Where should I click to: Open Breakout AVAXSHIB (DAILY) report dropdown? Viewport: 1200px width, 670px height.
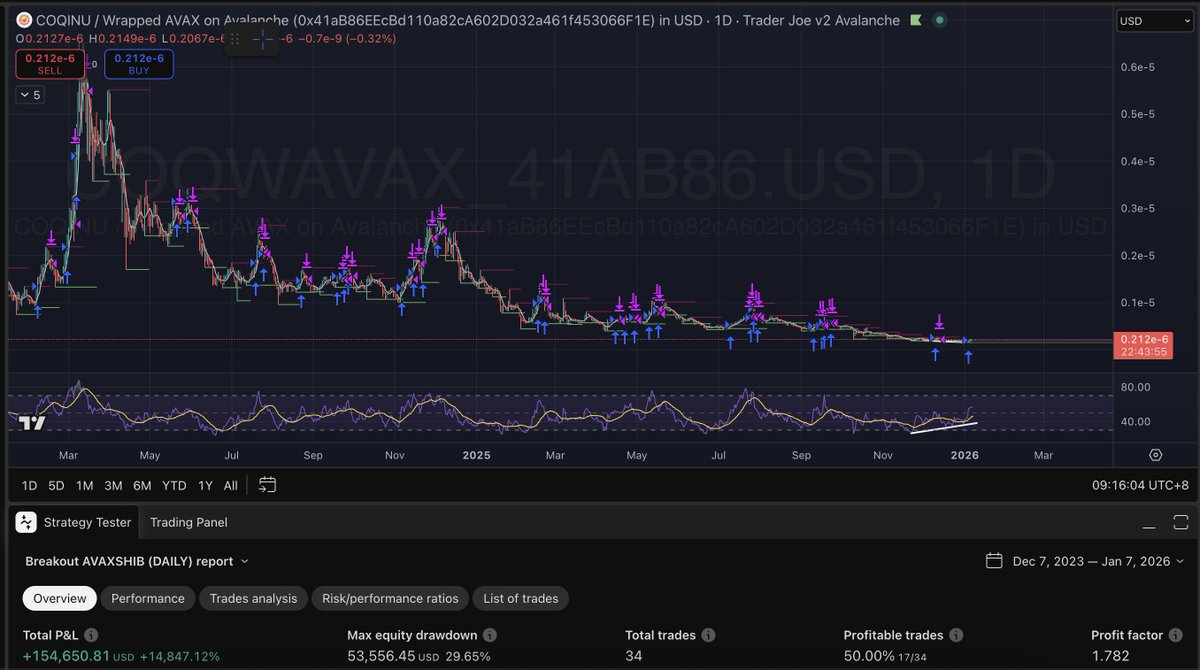pyautogui.click(x=137, y=561)
